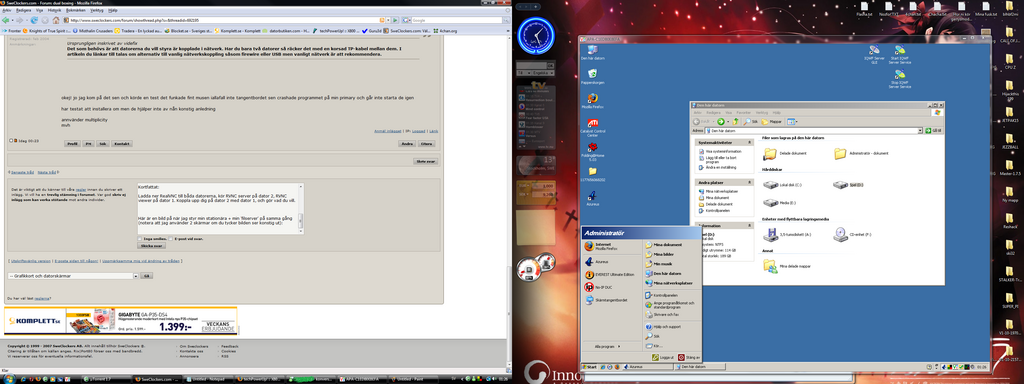Open the Firefox Verktyg menu
1024x384 pixels.
tap(97, 10)
